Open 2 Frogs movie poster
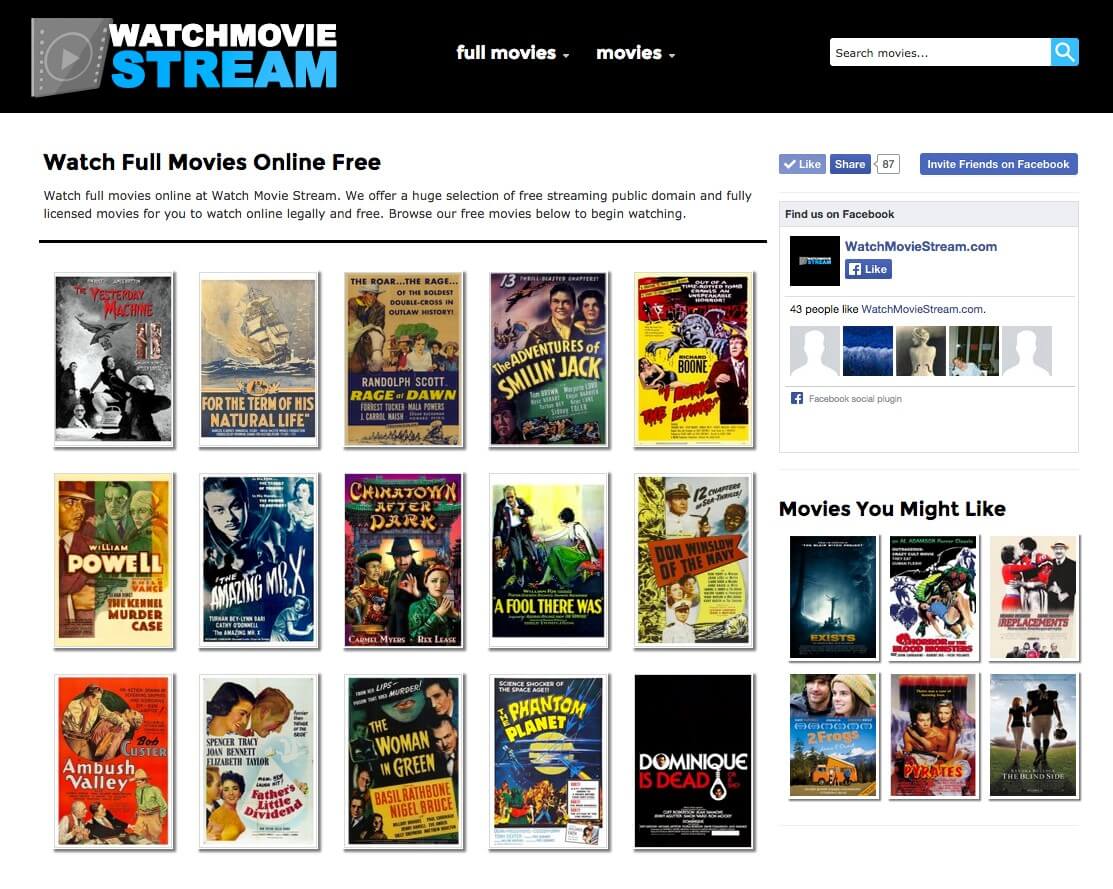The width and height of the screenshot is (1113, 889). [833, 736]
